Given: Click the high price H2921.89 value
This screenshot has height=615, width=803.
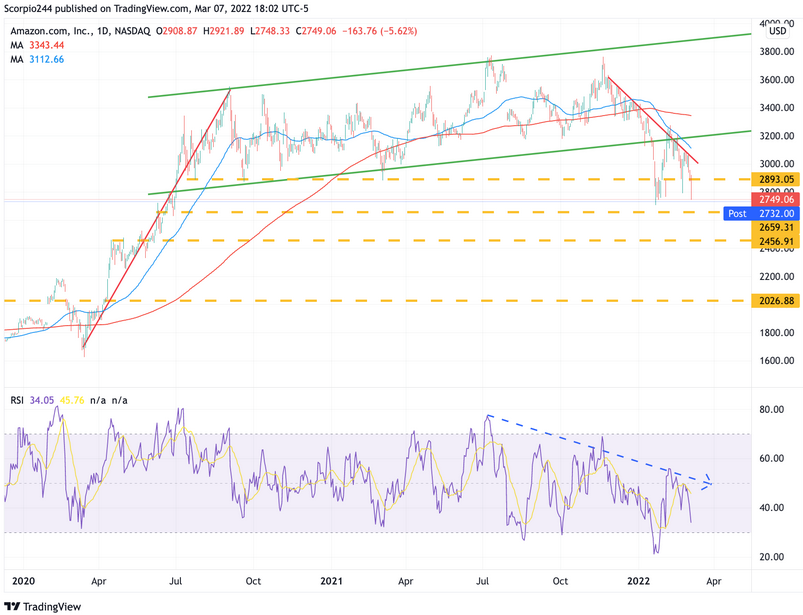Looking at the screenshot, I should 224,31.
